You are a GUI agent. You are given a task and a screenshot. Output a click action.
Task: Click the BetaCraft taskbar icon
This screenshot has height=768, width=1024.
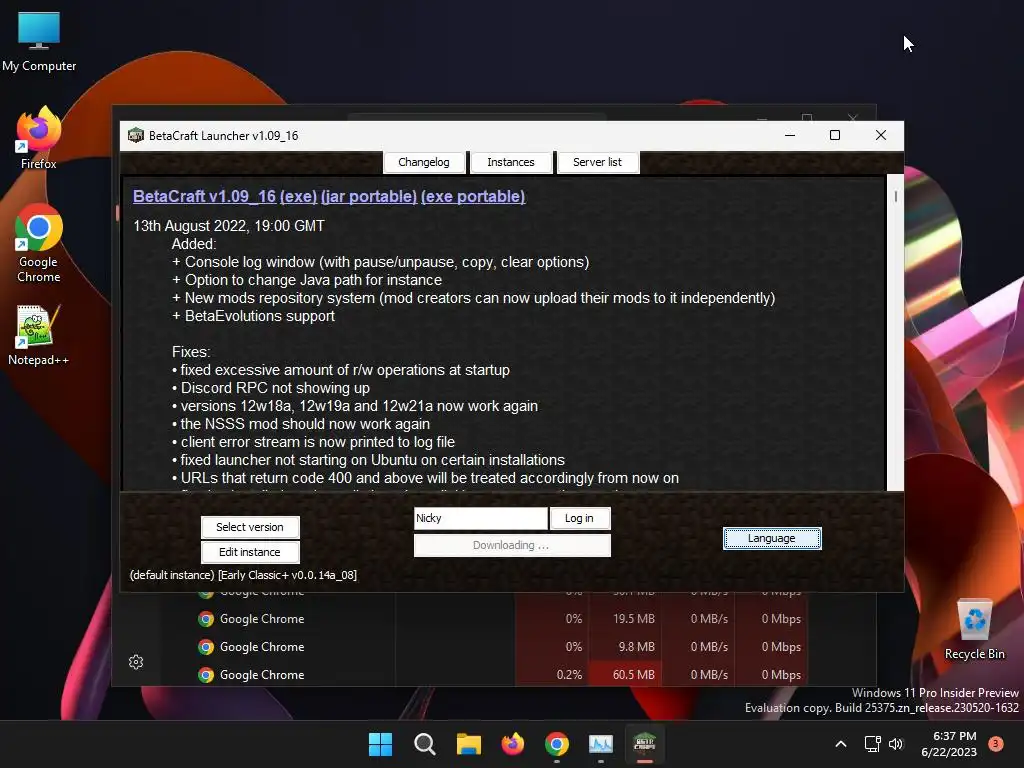tap(645, 744)
